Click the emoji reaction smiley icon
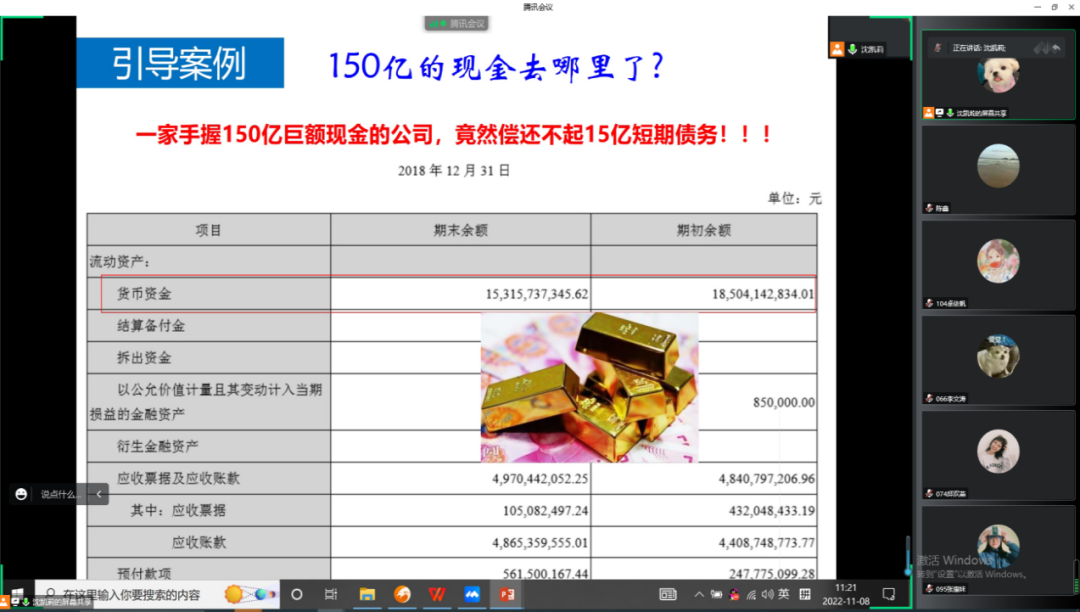The image size is (1080, 612). pos(21,494)
